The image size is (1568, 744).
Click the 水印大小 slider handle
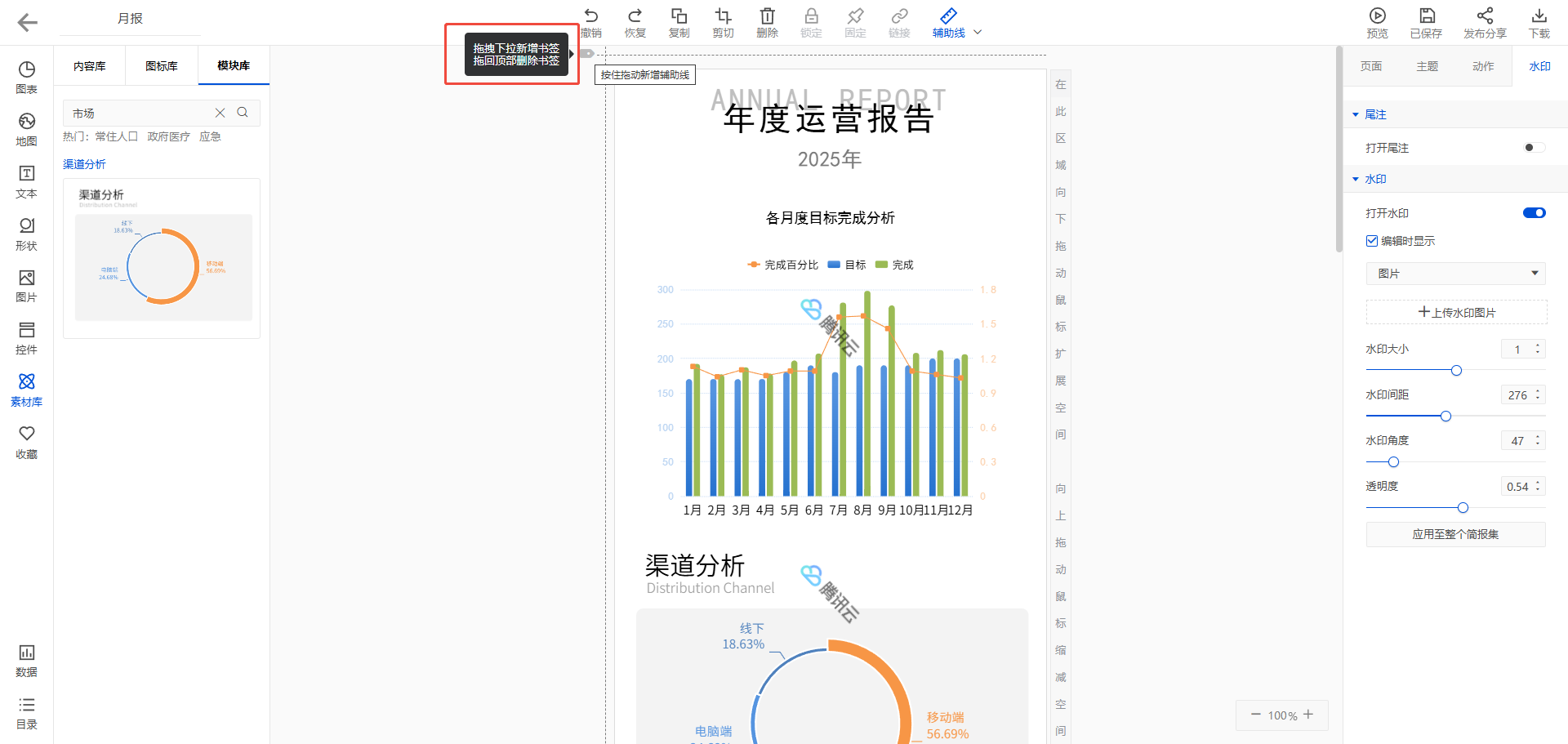(1456, 371)
